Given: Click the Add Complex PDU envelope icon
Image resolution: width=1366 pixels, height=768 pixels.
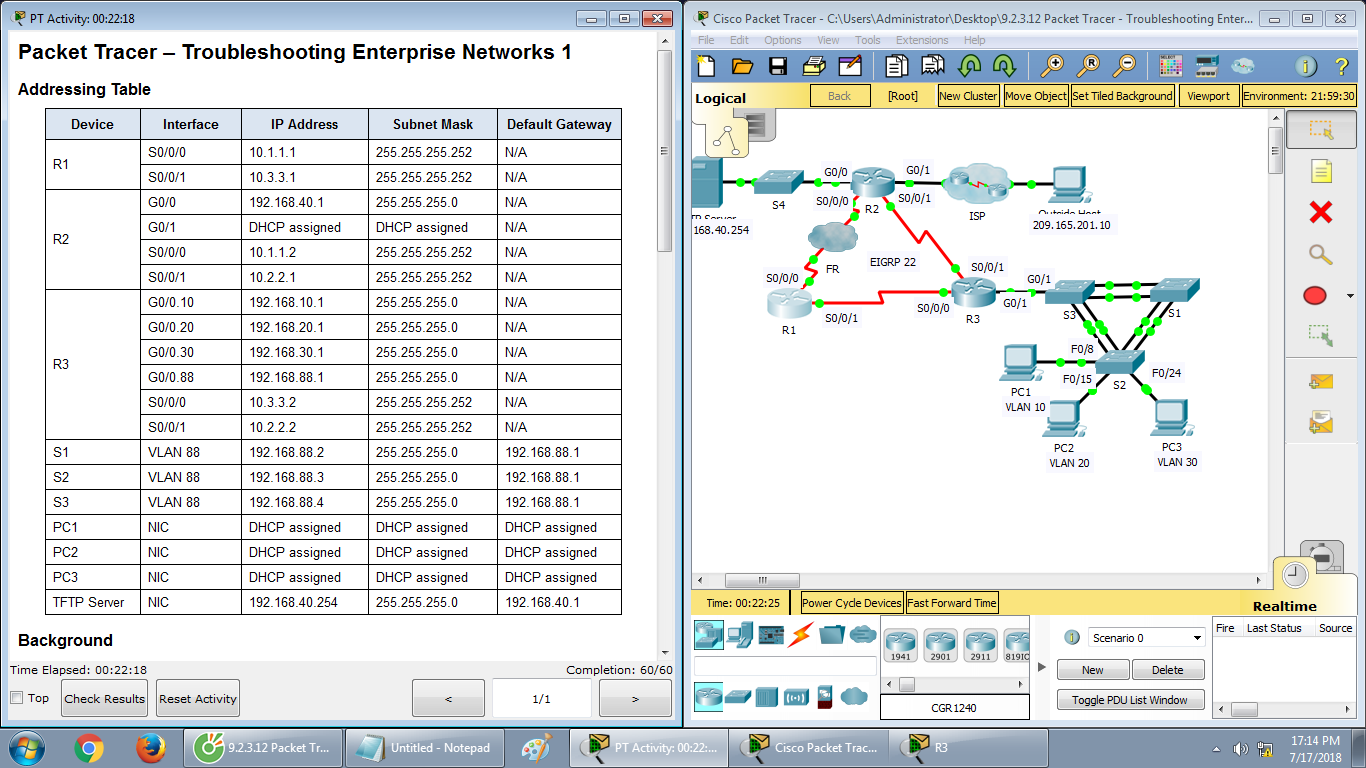Looking at the screenshot, I should 1321,422.
